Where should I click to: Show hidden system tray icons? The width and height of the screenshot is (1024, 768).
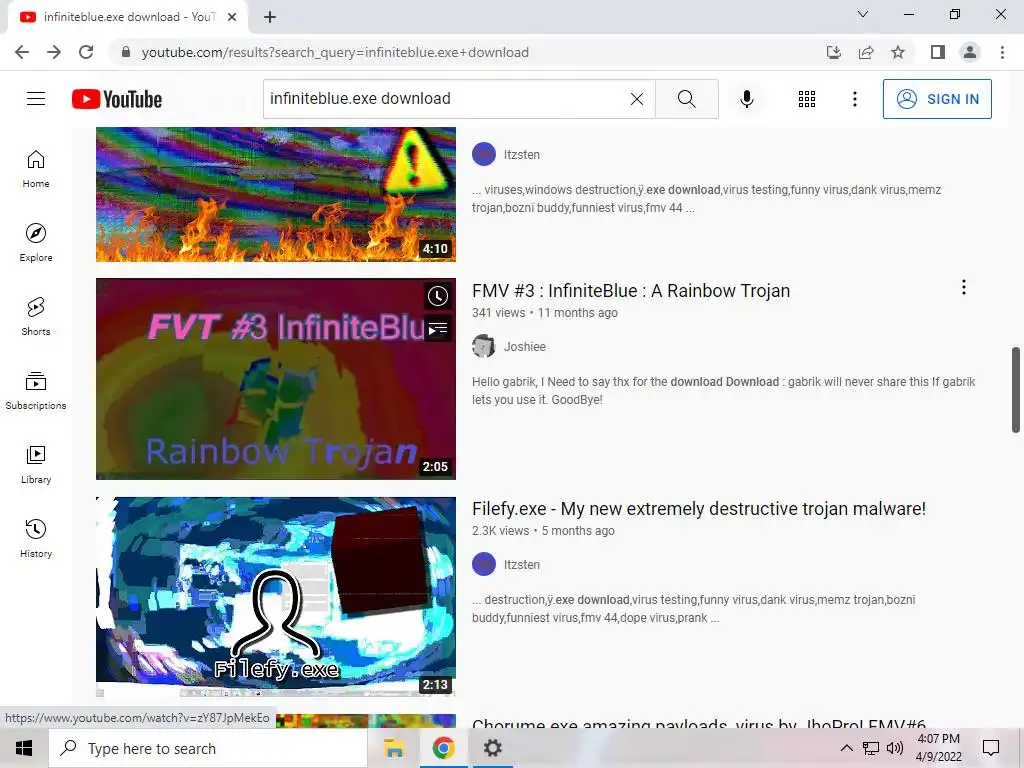[x=846, y=748]
